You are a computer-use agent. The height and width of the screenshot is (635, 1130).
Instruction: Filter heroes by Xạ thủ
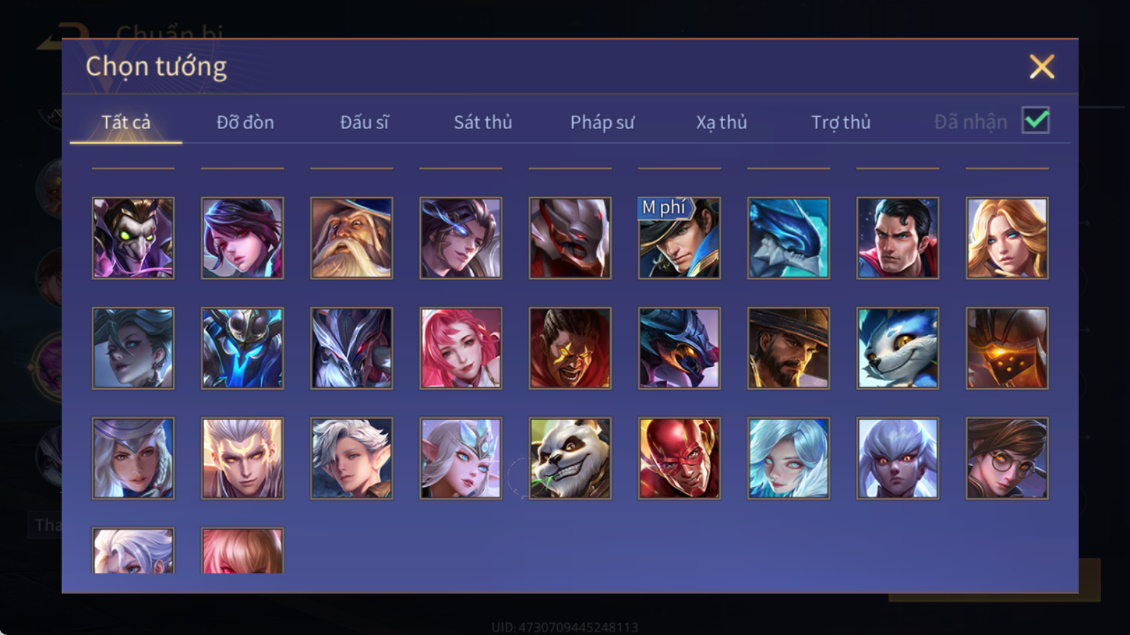click(x=721, y=123)
